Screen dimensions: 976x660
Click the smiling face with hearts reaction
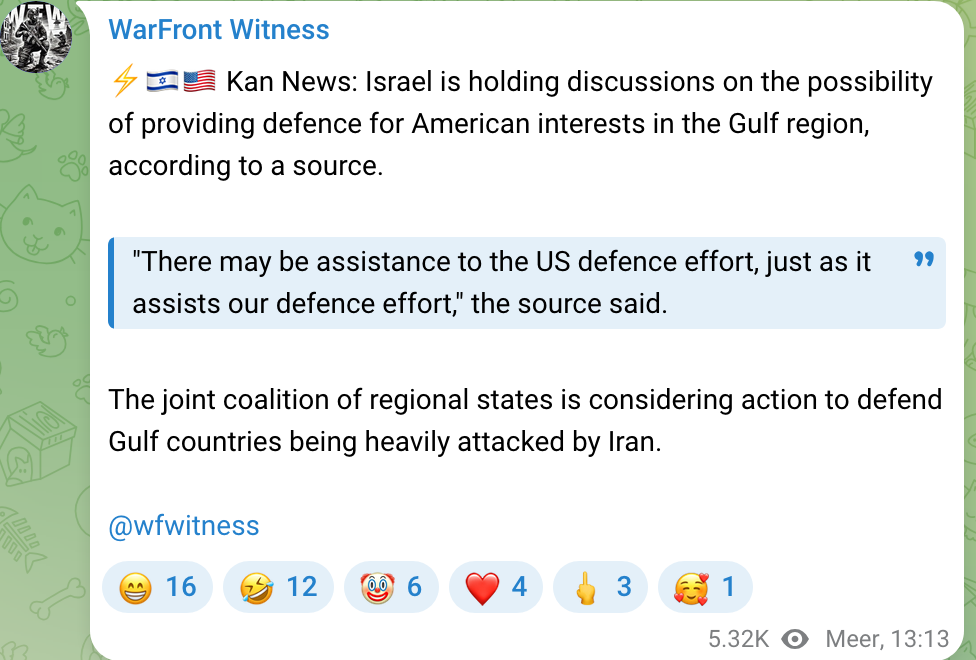(705, 587)
